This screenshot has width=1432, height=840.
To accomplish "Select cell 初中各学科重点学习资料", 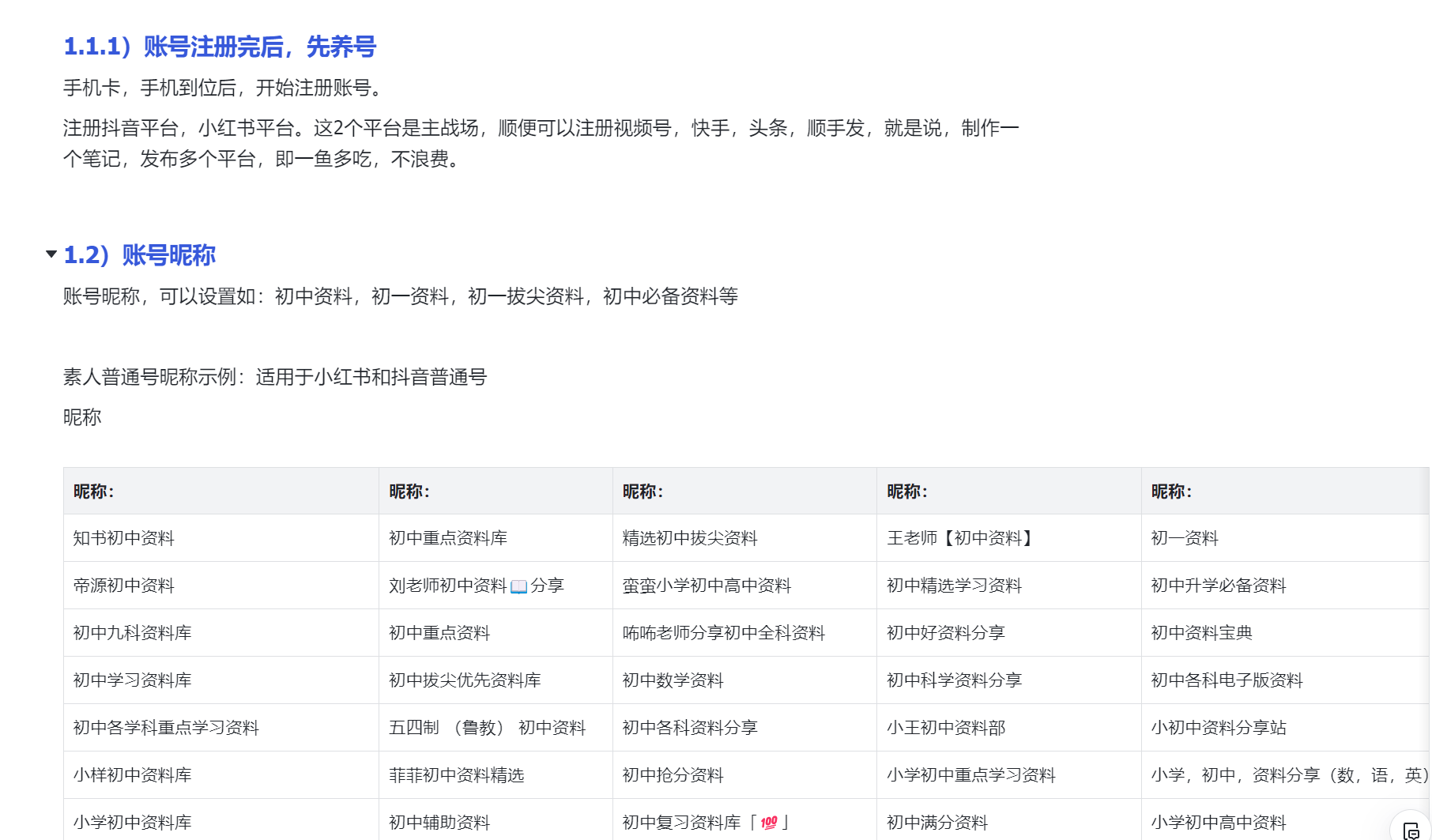I will [x=221, y=728].
